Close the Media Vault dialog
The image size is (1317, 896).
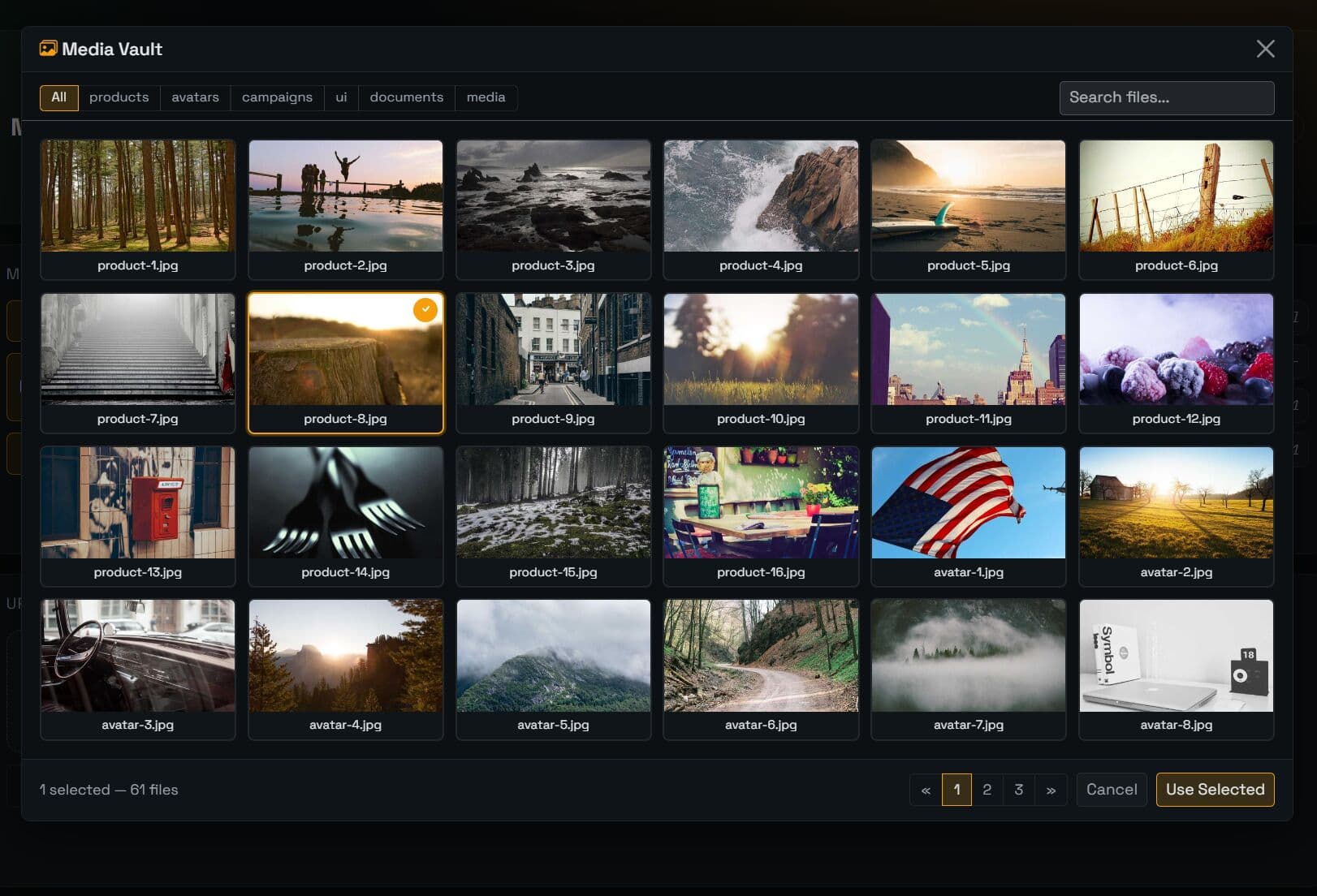click(1265, 49)
